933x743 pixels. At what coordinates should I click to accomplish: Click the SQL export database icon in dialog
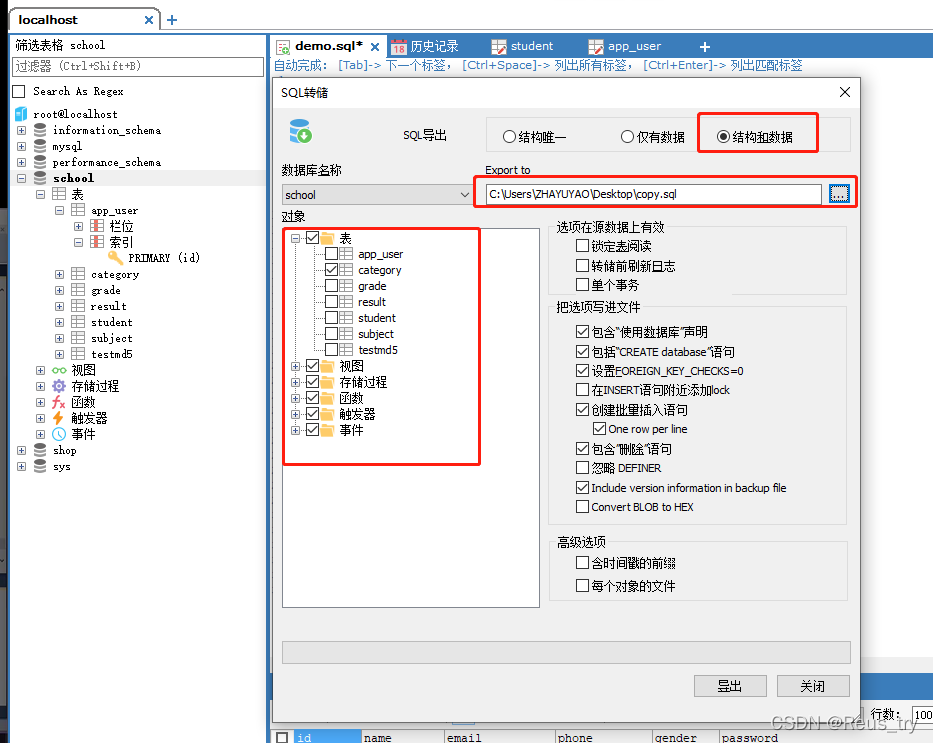point(300,131)
